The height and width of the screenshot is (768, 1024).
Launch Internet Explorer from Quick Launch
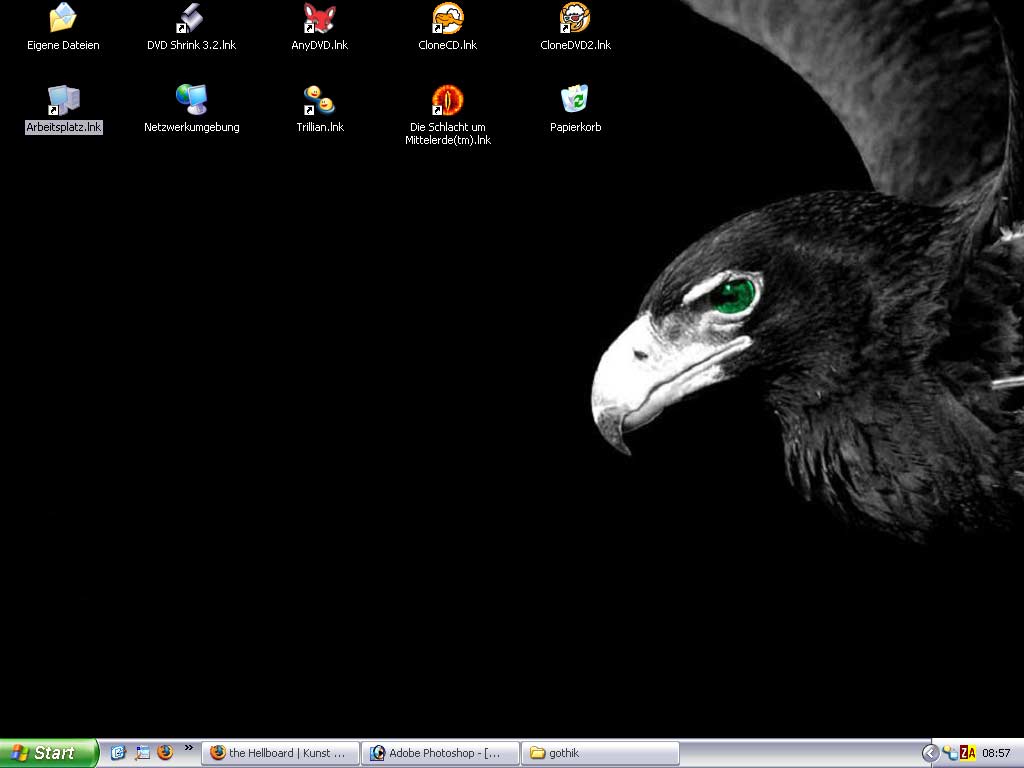[x=118, y=753]
